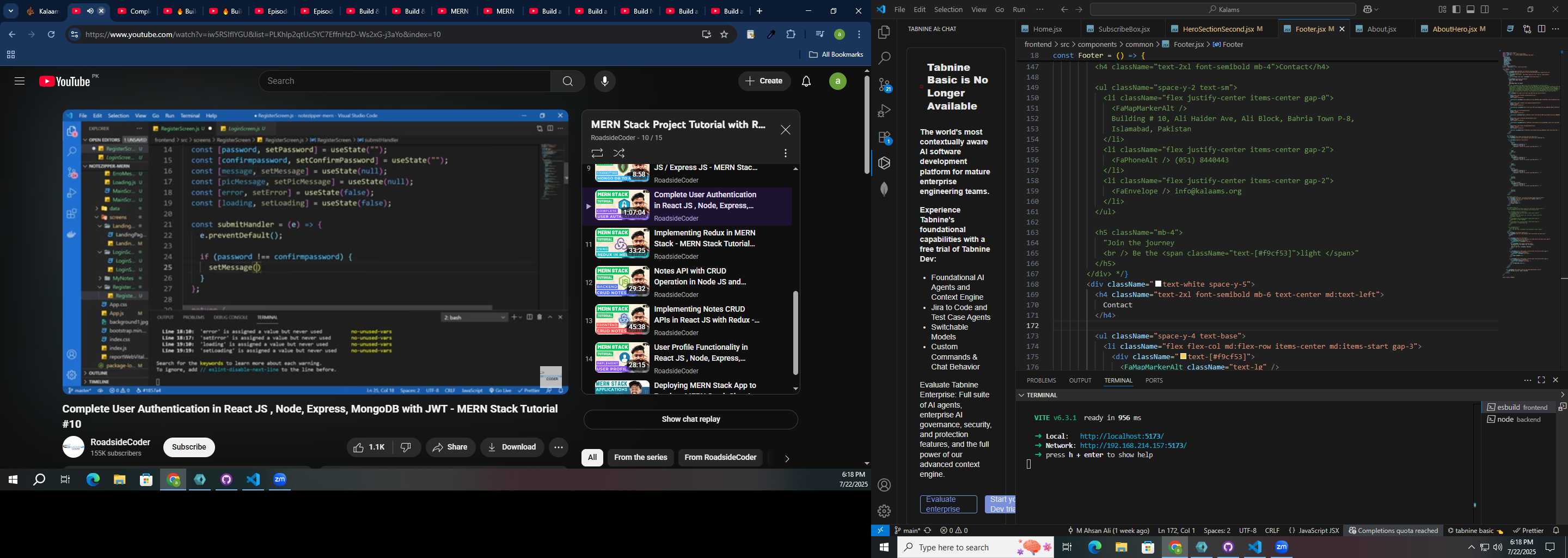Toggle VS Code bottom panel visibility
The height and width of the screenshot is (558, 1568).
pos(1471,10)
